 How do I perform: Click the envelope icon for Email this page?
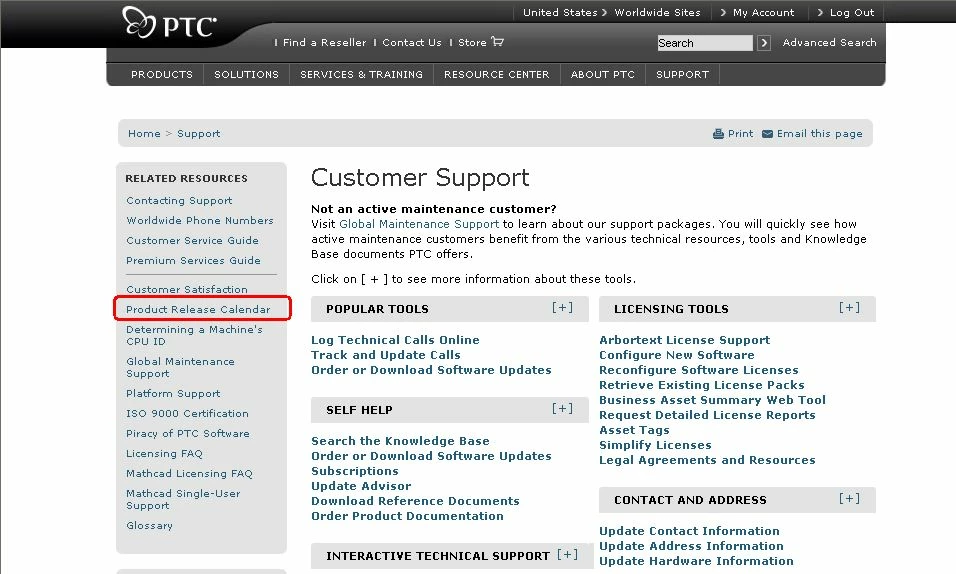(x=767, y=134)
